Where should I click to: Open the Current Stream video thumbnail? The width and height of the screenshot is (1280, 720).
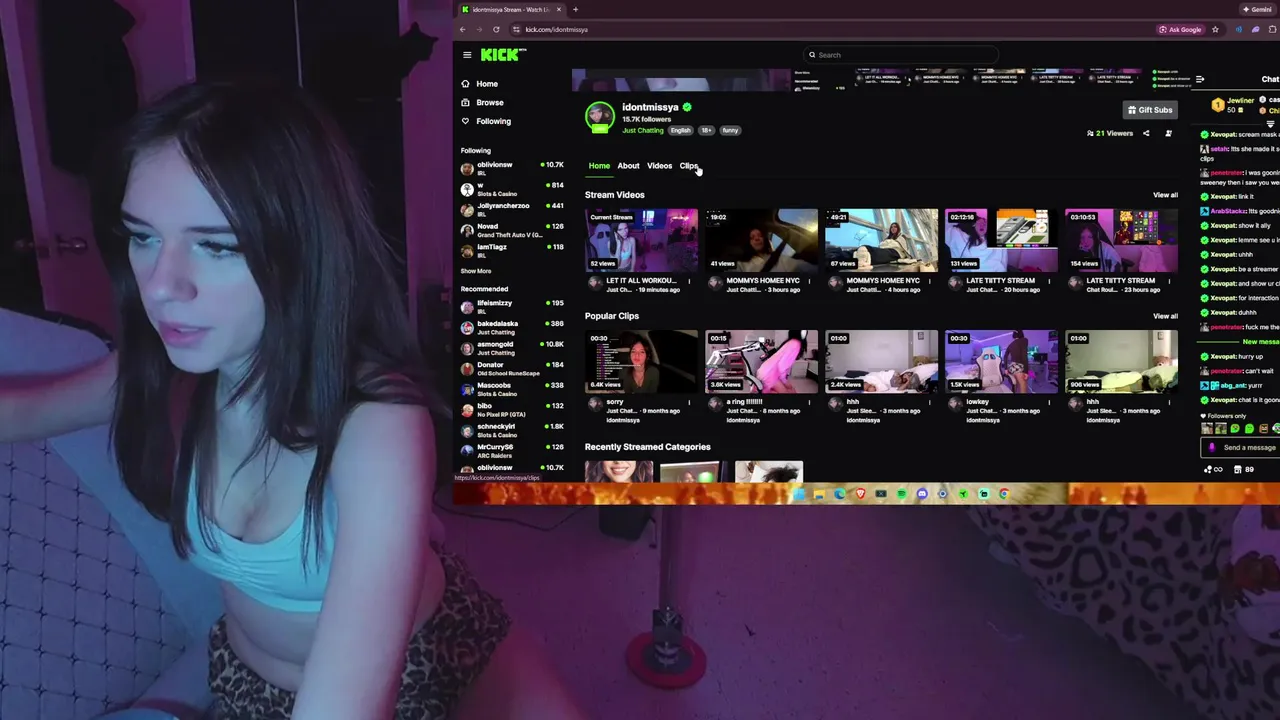(x=641, y=240)
